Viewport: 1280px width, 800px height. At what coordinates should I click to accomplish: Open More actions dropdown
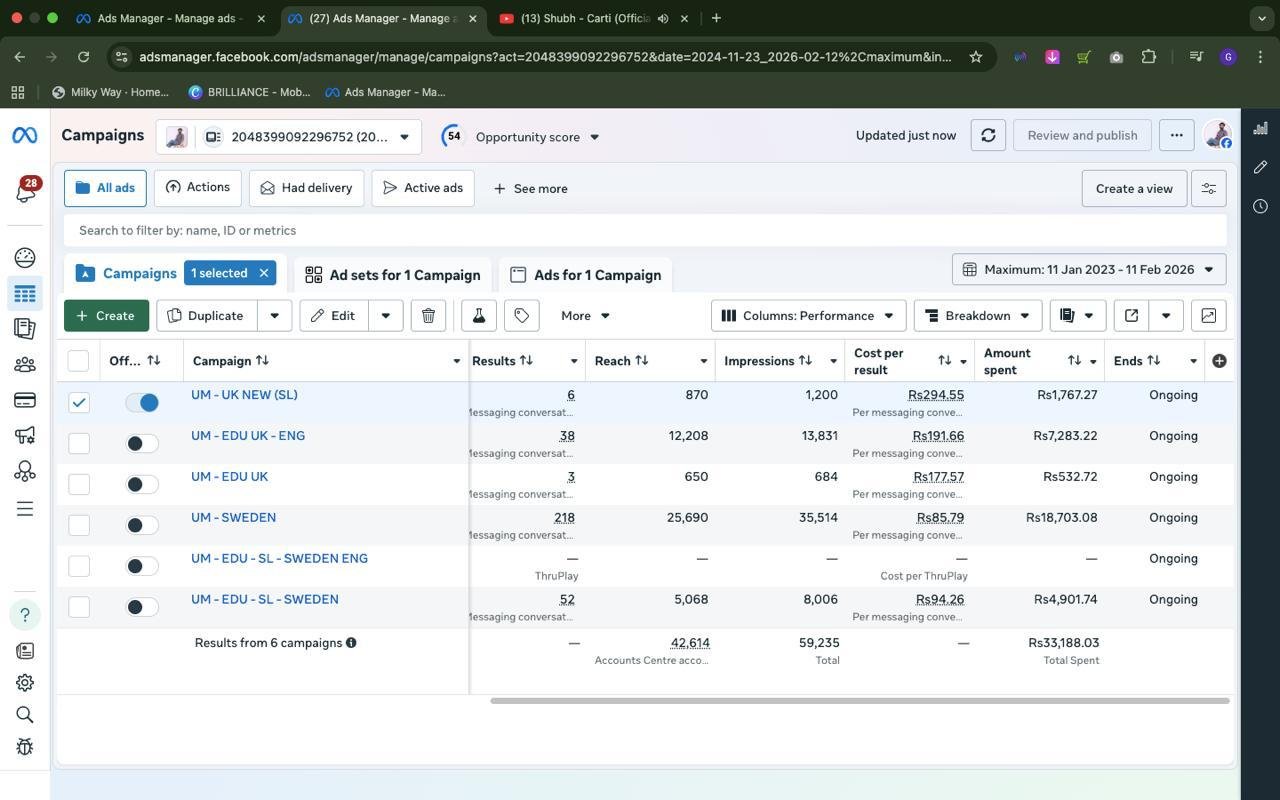(x=585, y=316)
